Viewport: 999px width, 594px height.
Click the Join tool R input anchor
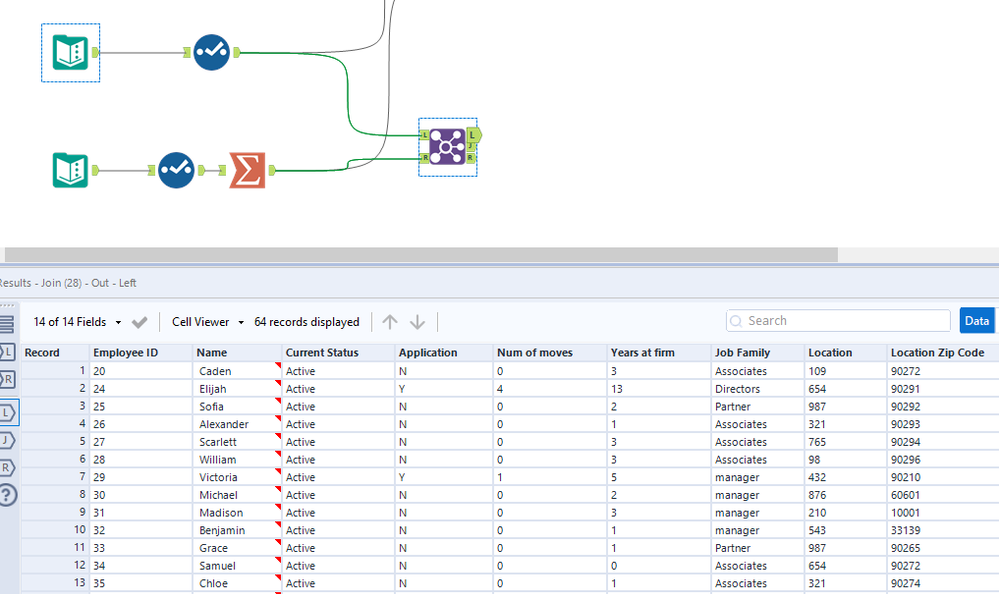point(425,157)
